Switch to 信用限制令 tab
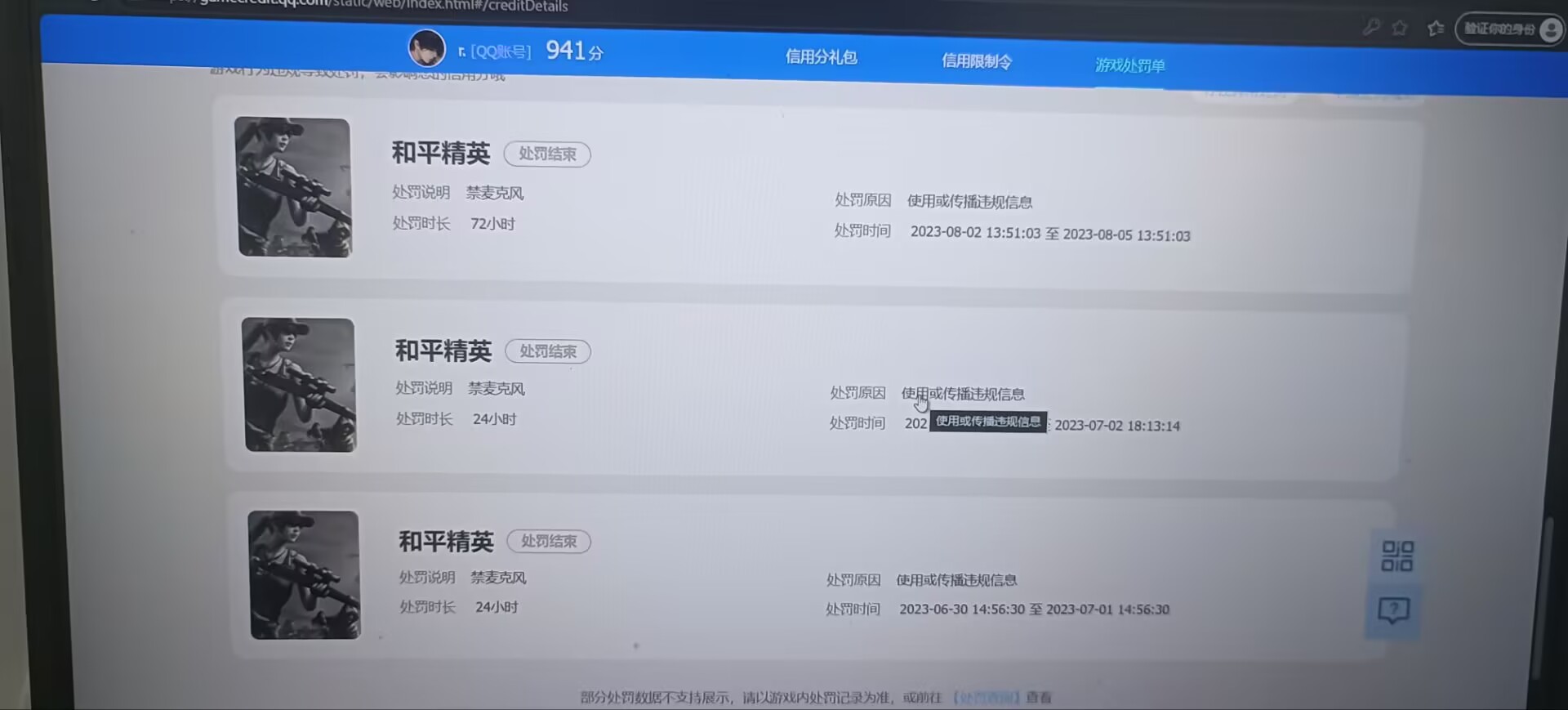1568x710 pixels. [x=976, y=60]
